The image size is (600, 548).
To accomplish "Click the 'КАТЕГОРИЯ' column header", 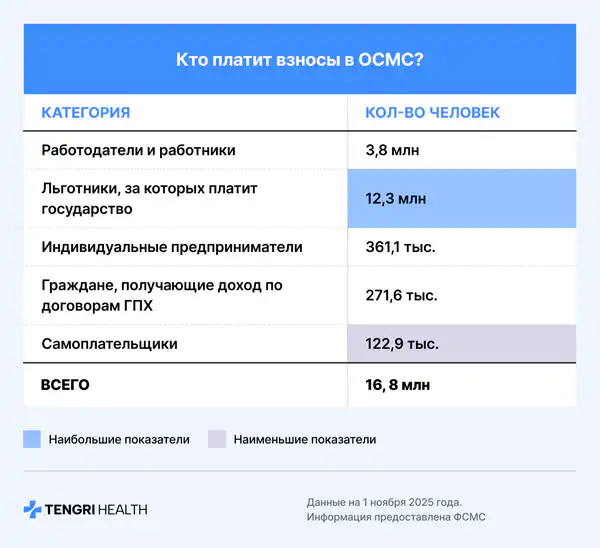I will point(85,112).
